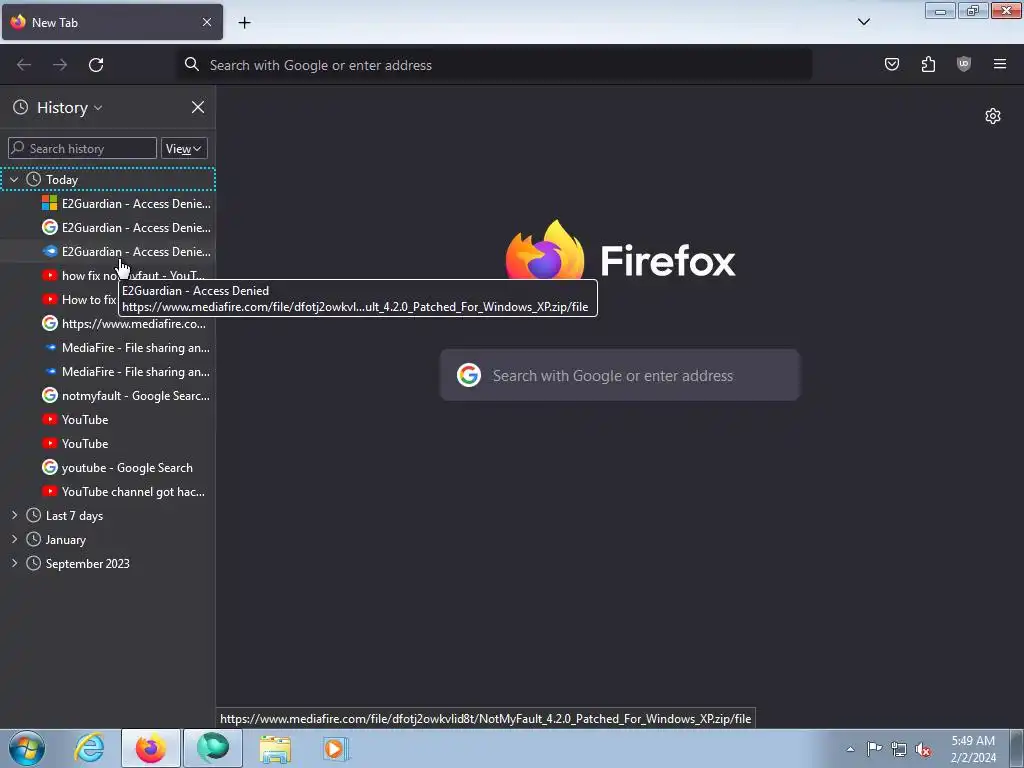Click the network tray icon

[x=899, y=748]
